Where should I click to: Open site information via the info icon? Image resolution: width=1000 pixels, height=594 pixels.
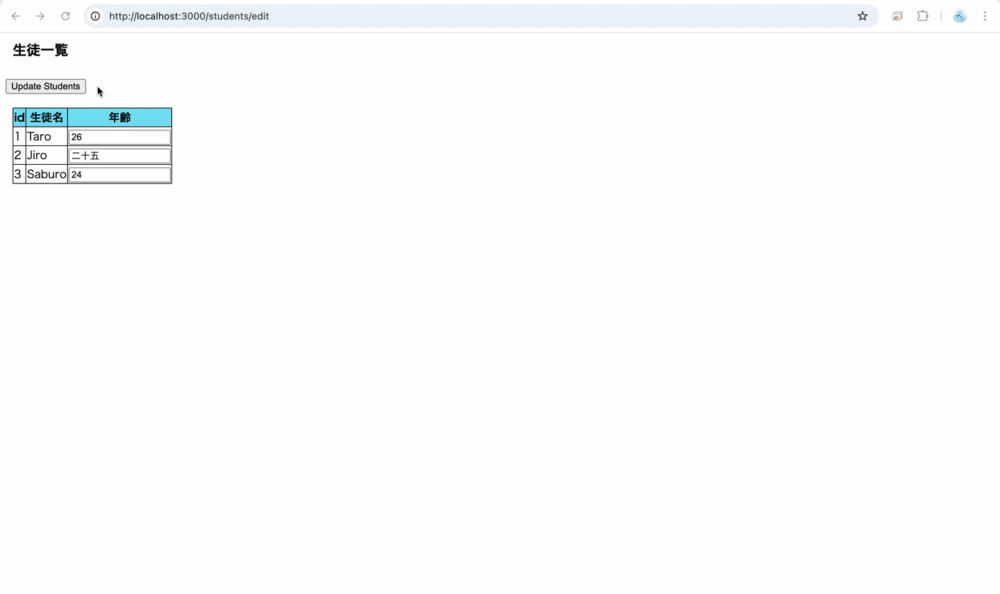coord(93,16)
